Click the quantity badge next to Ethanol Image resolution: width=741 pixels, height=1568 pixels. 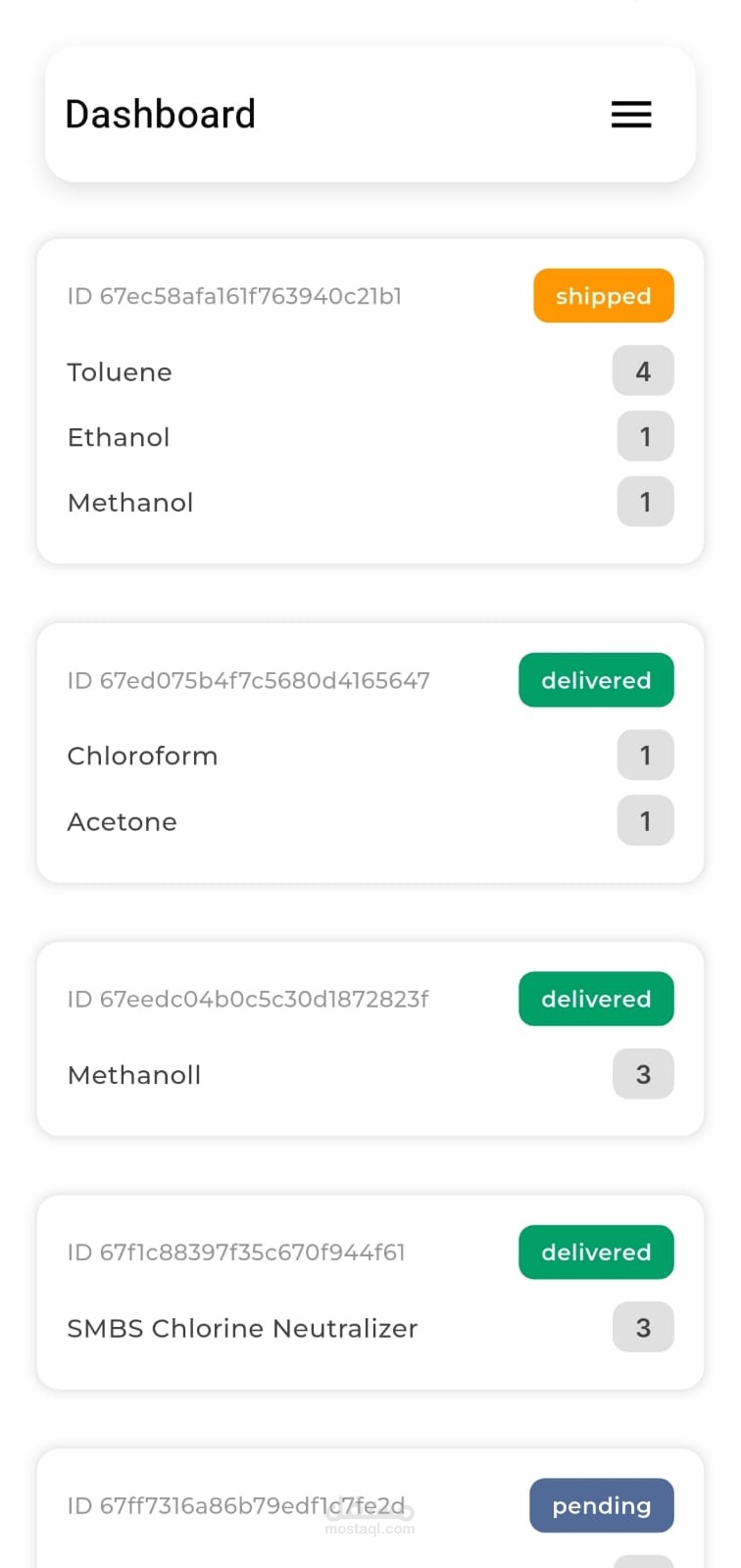click(x=645, y=437)
